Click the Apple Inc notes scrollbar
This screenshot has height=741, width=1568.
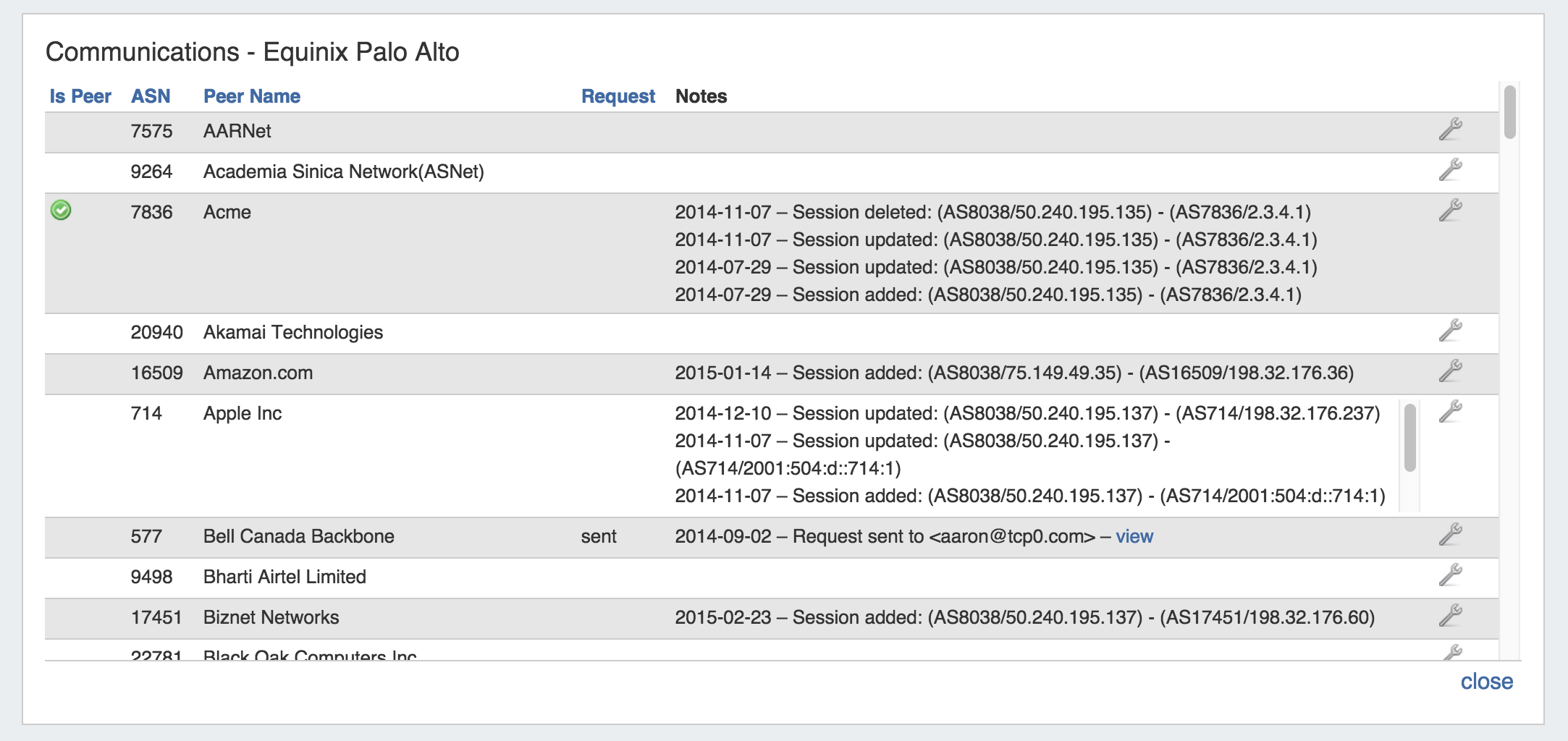click(x=1409, y=439)
